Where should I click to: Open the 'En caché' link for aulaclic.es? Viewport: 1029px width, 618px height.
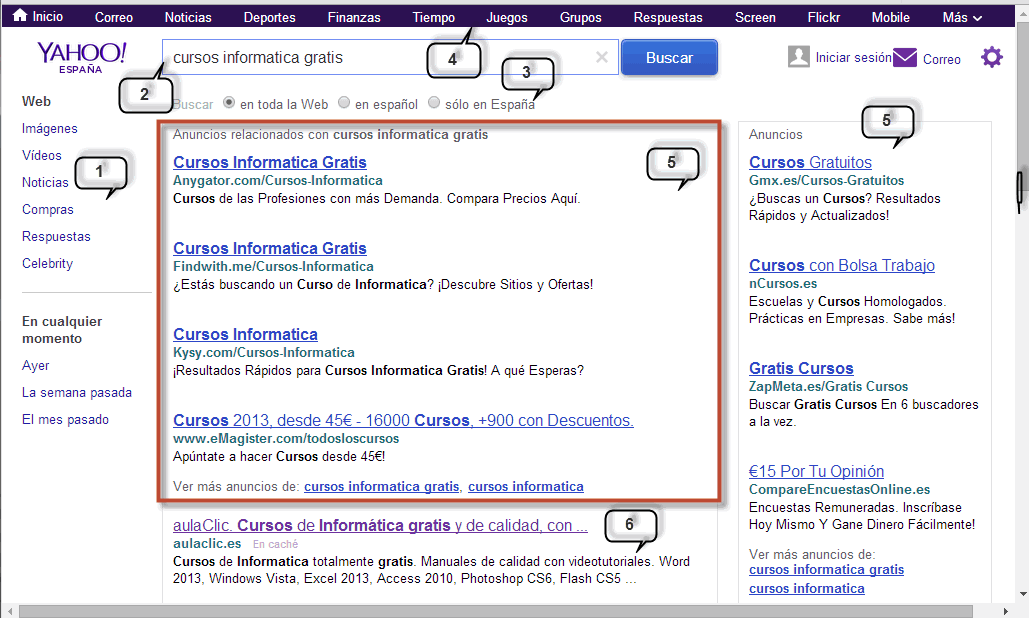coord(275,544)
